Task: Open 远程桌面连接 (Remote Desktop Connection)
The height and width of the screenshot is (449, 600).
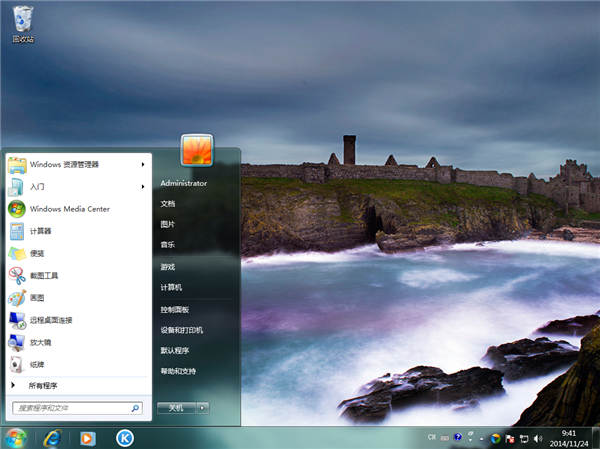Action: click(50, 320)
